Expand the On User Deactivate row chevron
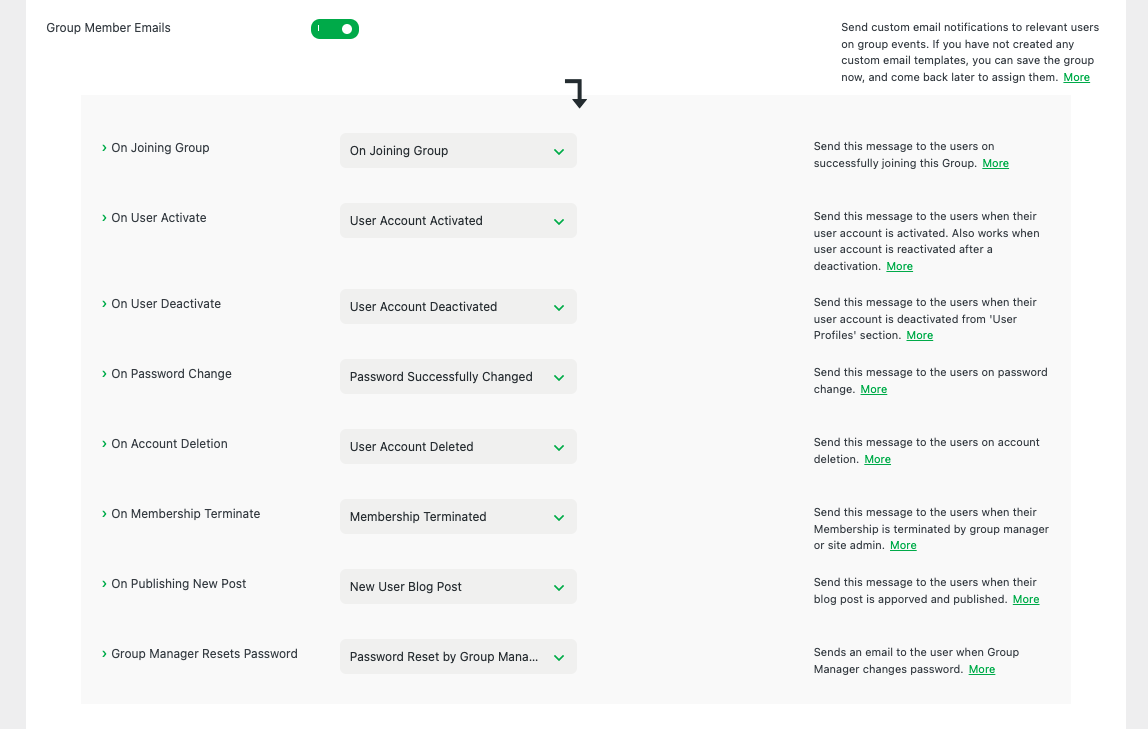Image resolution: width=1148 pixels, height=729 pixels. pyautogui.click(x=104, y=304)
